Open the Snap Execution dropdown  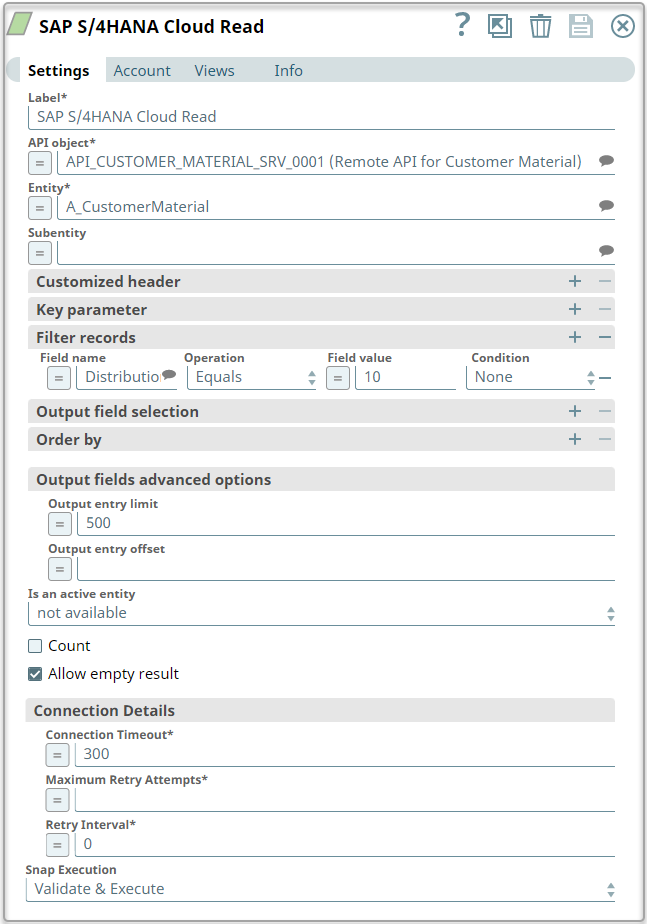tap(320, 889)
